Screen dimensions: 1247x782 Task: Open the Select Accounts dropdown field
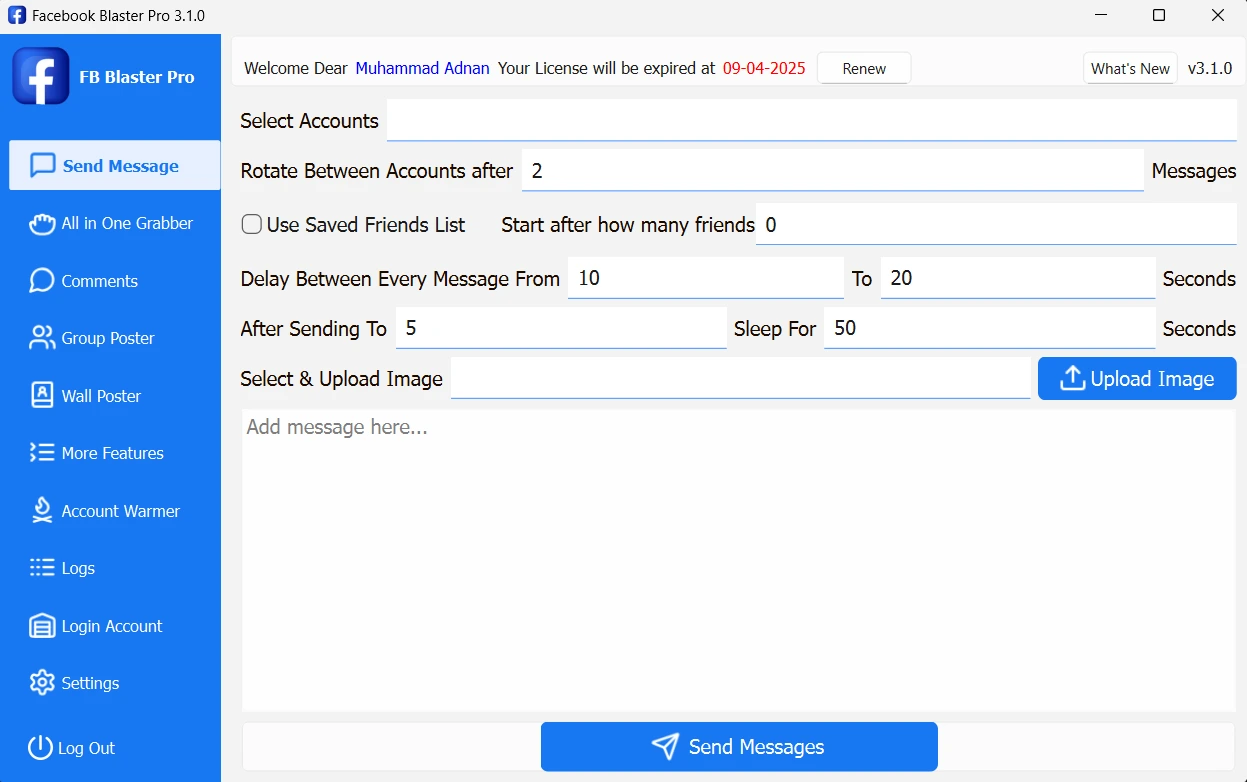[x=810, y=121]
